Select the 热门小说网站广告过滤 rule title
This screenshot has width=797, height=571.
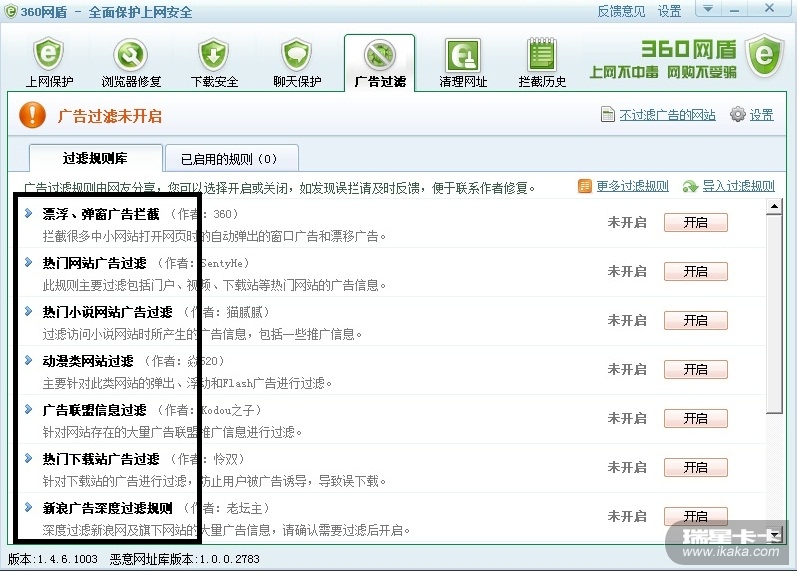pos(107,312)
